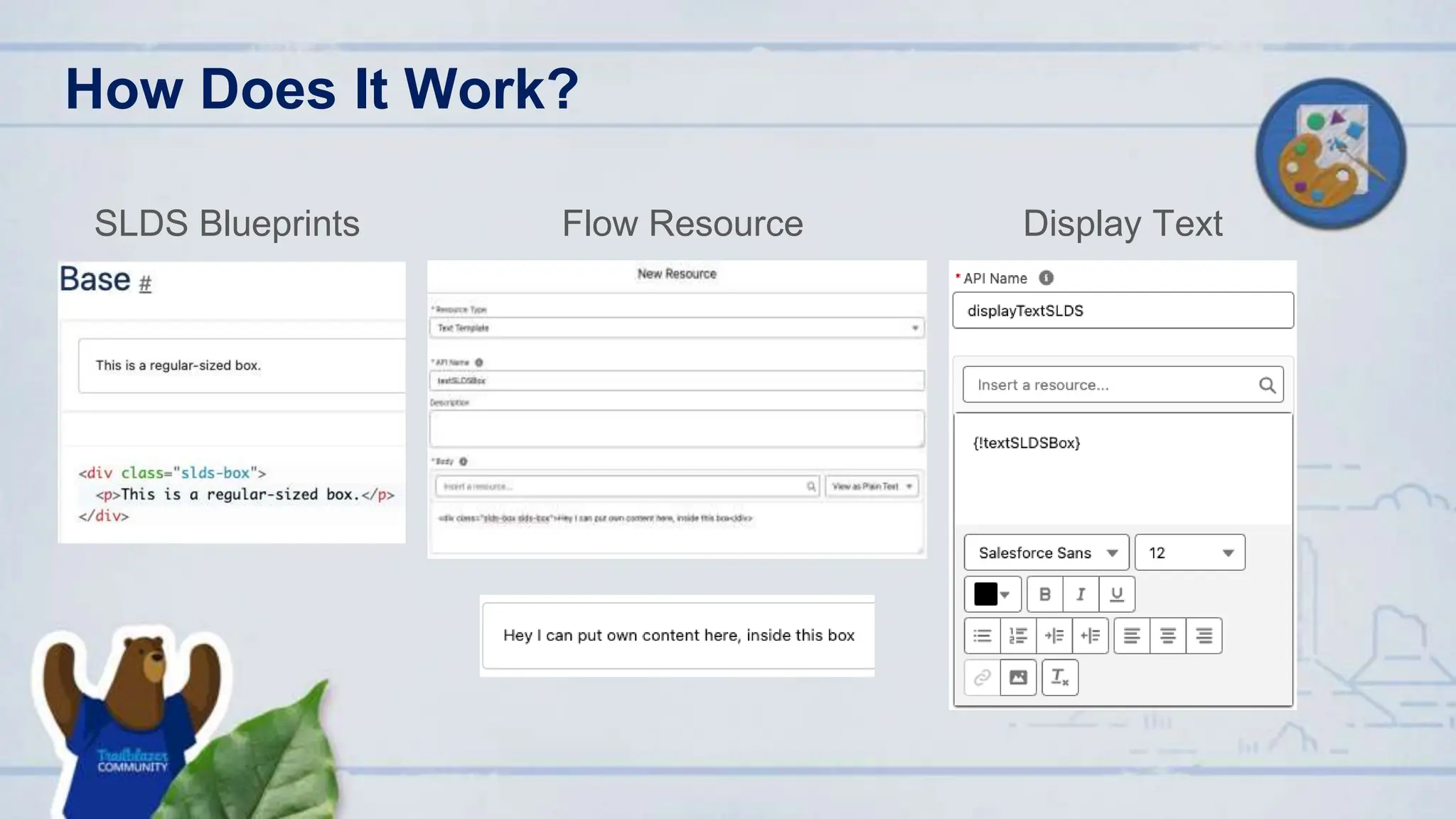Click the Body info icon in New Resource
Image resolution: width=1456 pixels, height=819 pixels.
[464, 461]
